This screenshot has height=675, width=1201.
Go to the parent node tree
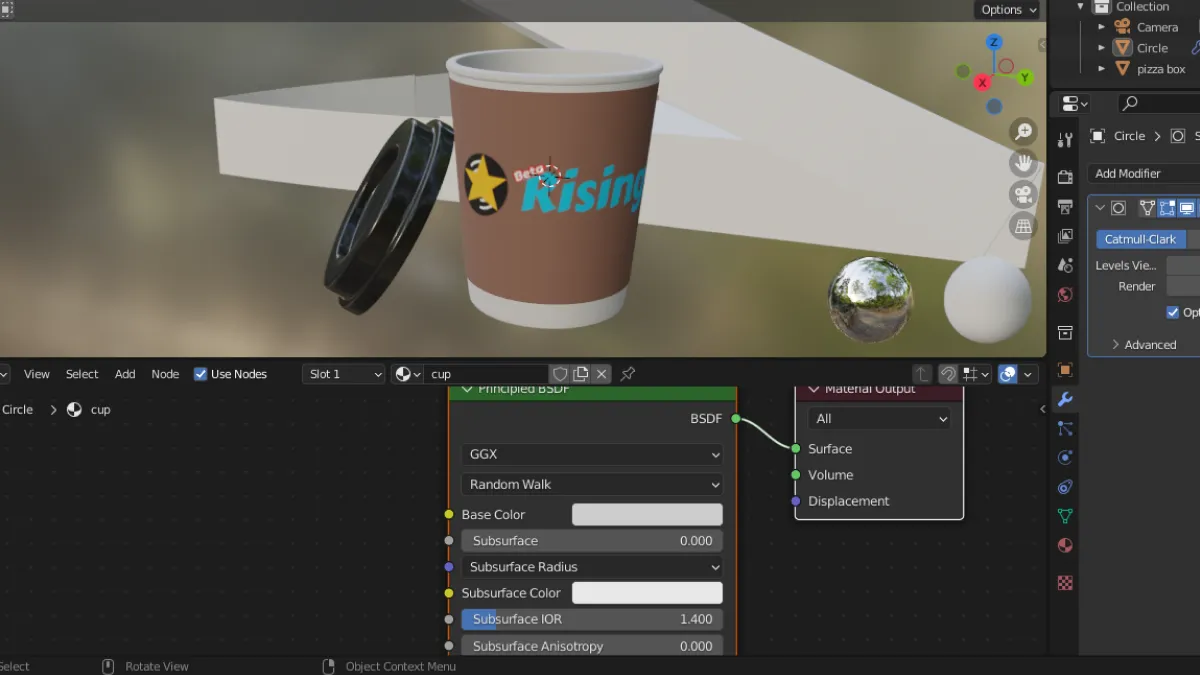922,374
